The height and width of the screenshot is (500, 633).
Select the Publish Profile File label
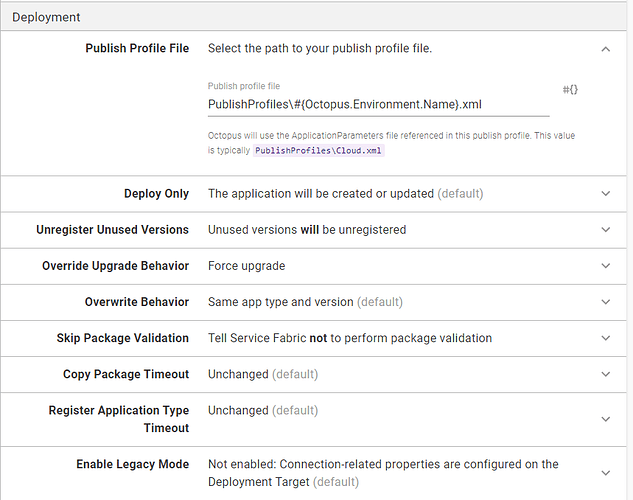tap(137, 48)
